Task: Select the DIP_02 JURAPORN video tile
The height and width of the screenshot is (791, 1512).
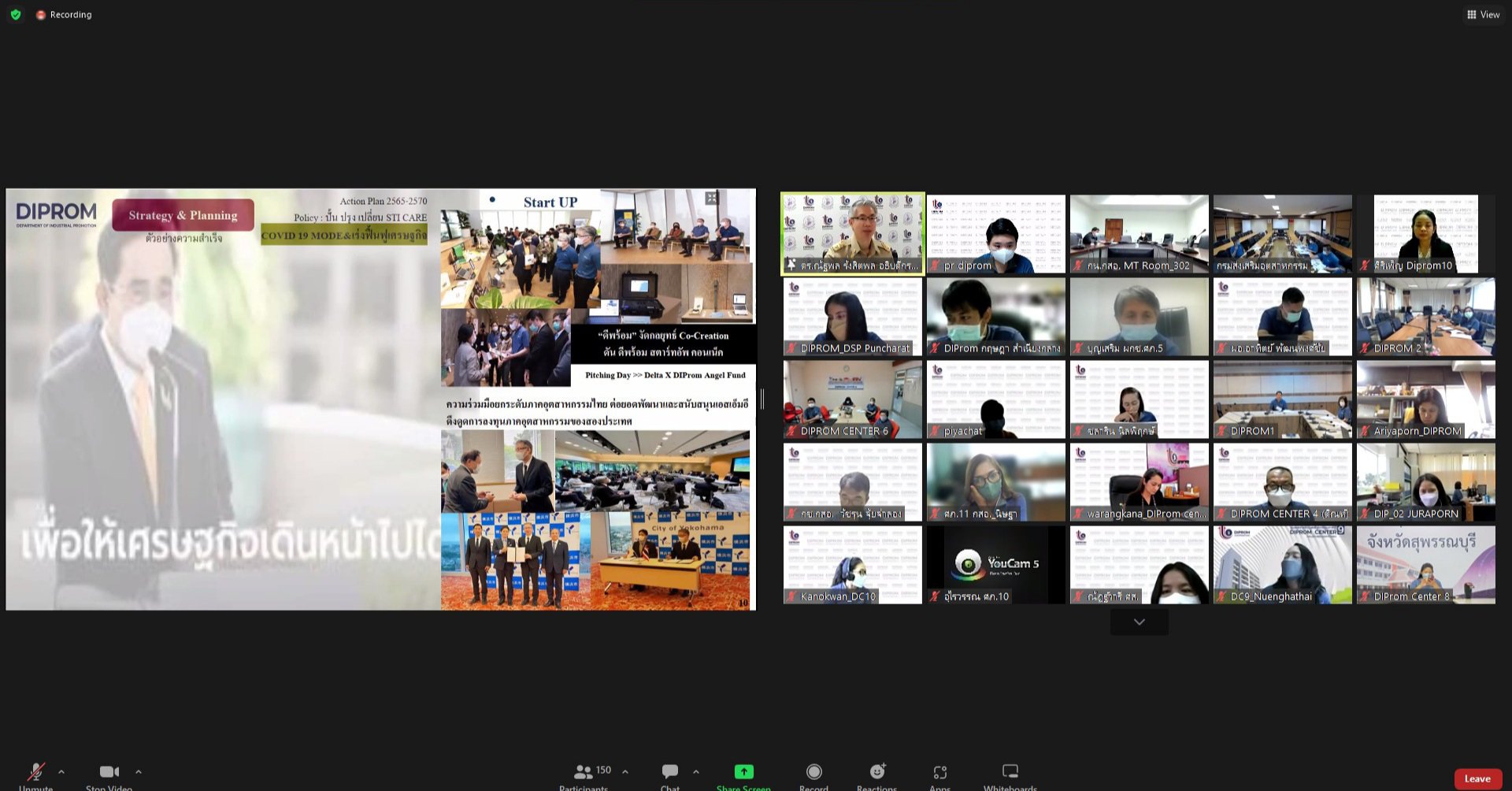Action: coord(1425,482)
